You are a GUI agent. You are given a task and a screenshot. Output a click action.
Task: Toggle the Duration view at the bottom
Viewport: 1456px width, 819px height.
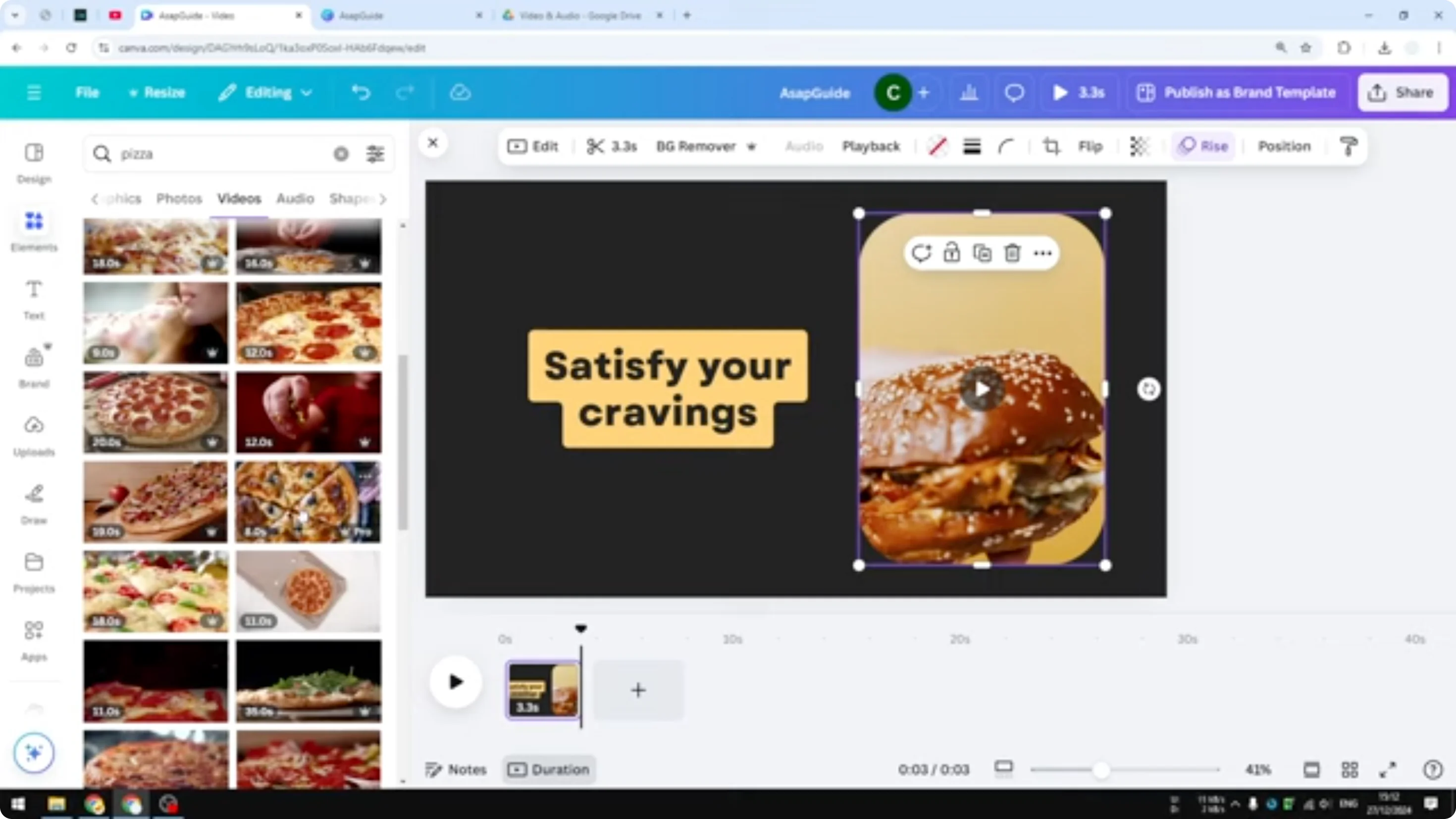pyautogui.click(x=548, y=769)
